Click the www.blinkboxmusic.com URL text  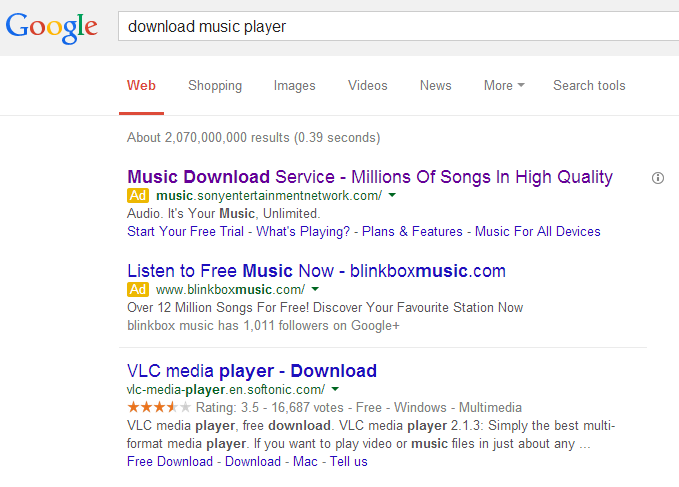[230, 289]
